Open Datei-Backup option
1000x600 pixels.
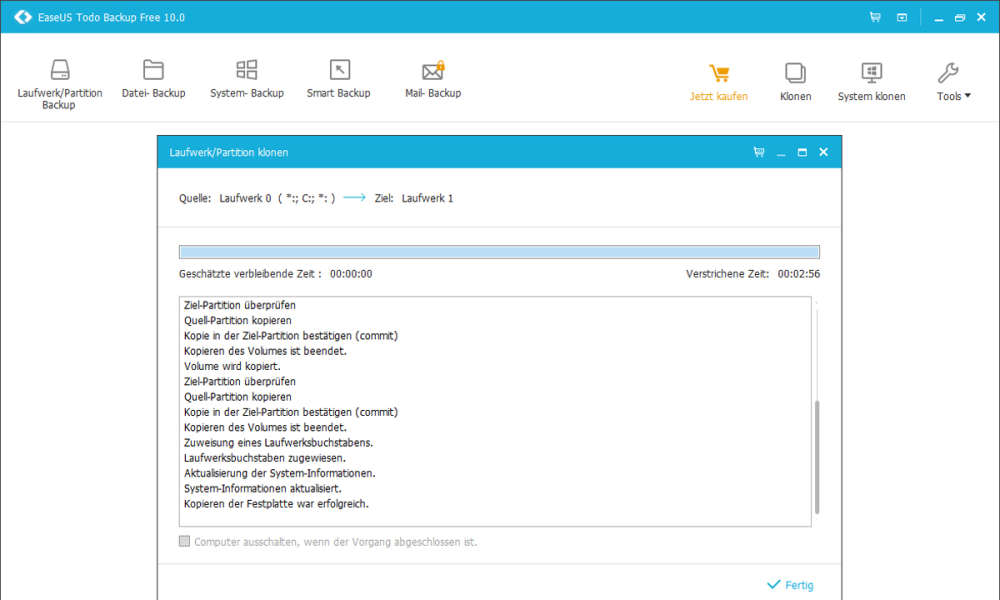point(153,79)
